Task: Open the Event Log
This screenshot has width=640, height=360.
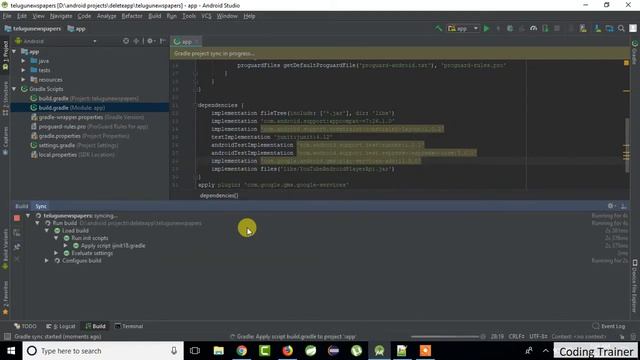Action: pos(609,326)
